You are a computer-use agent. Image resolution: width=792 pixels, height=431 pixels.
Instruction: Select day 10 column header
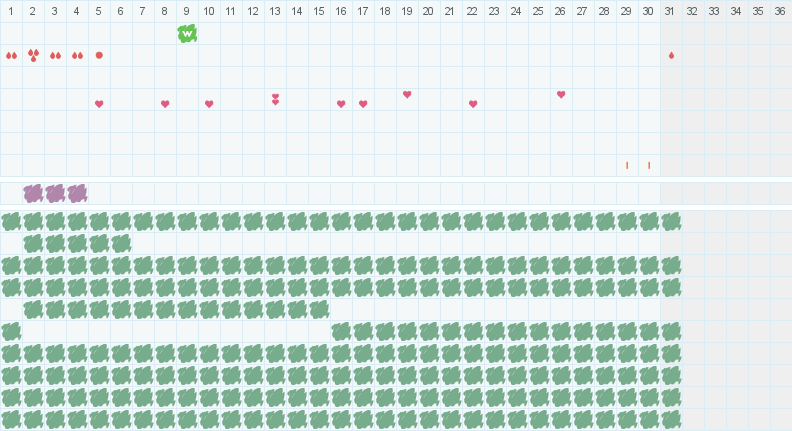[x=209, y=11]
